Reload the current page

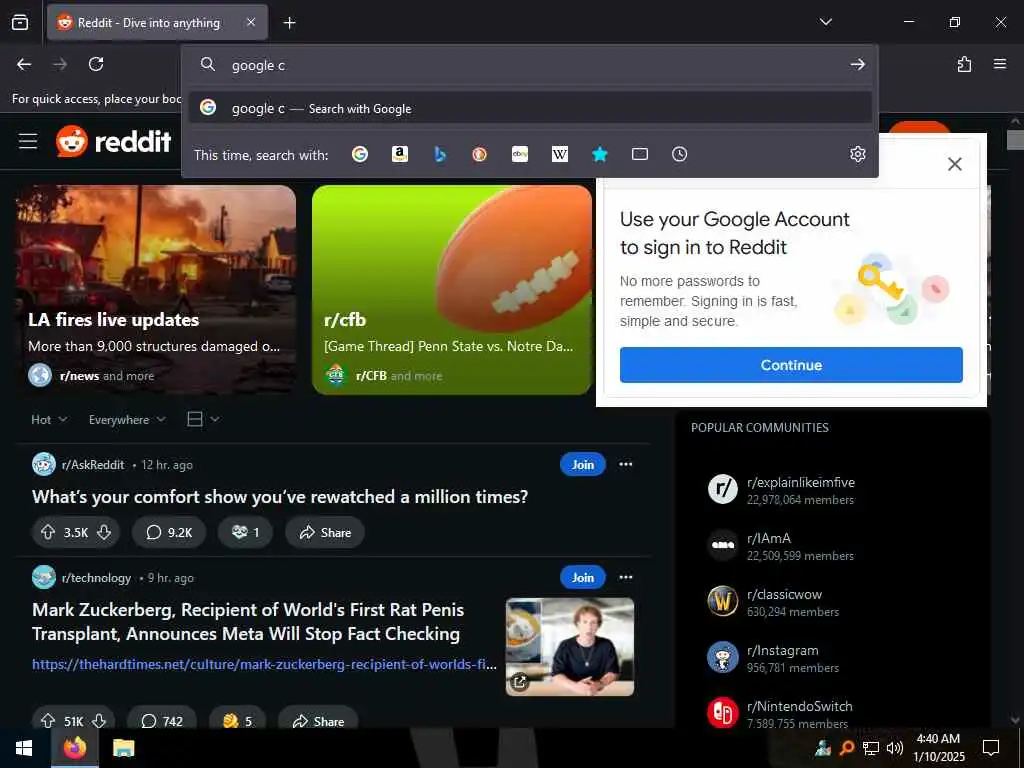[x=96, y=64]
